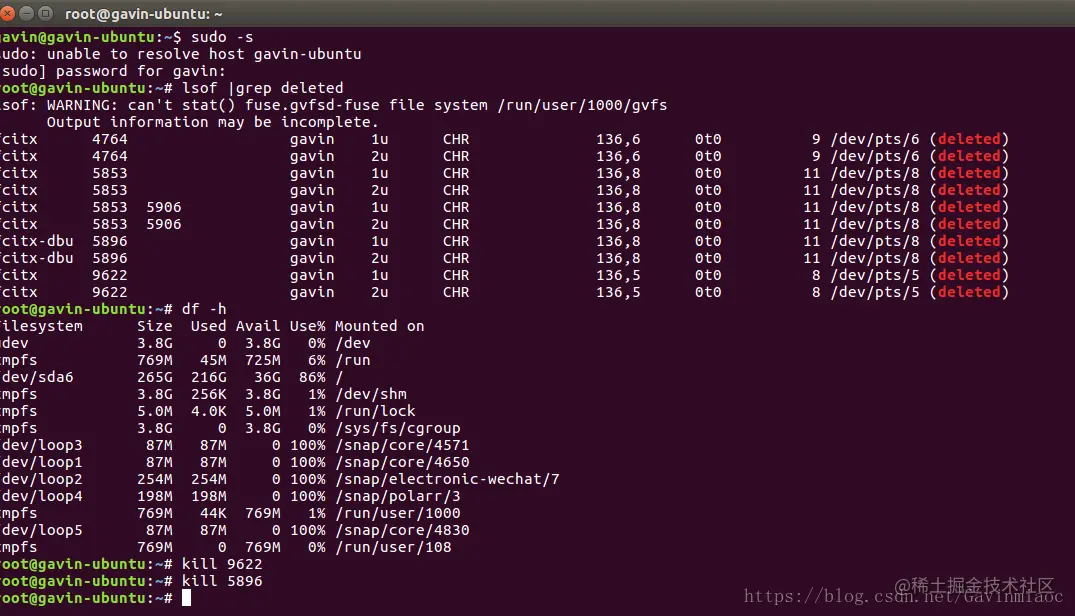Click the minimize button in the terminal title bar
The height and width of the screenshot is (616, 1075).
[26, 13]
